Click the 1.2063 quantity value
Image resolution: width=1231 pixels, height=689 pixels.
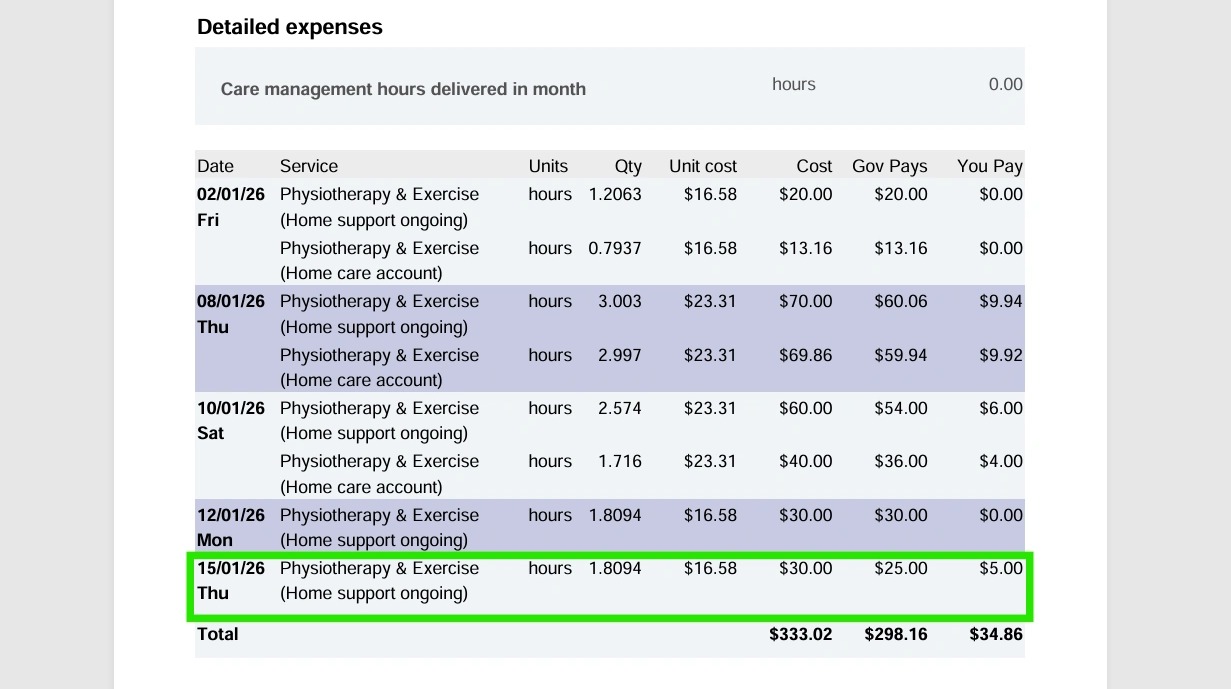coord(615,194)
